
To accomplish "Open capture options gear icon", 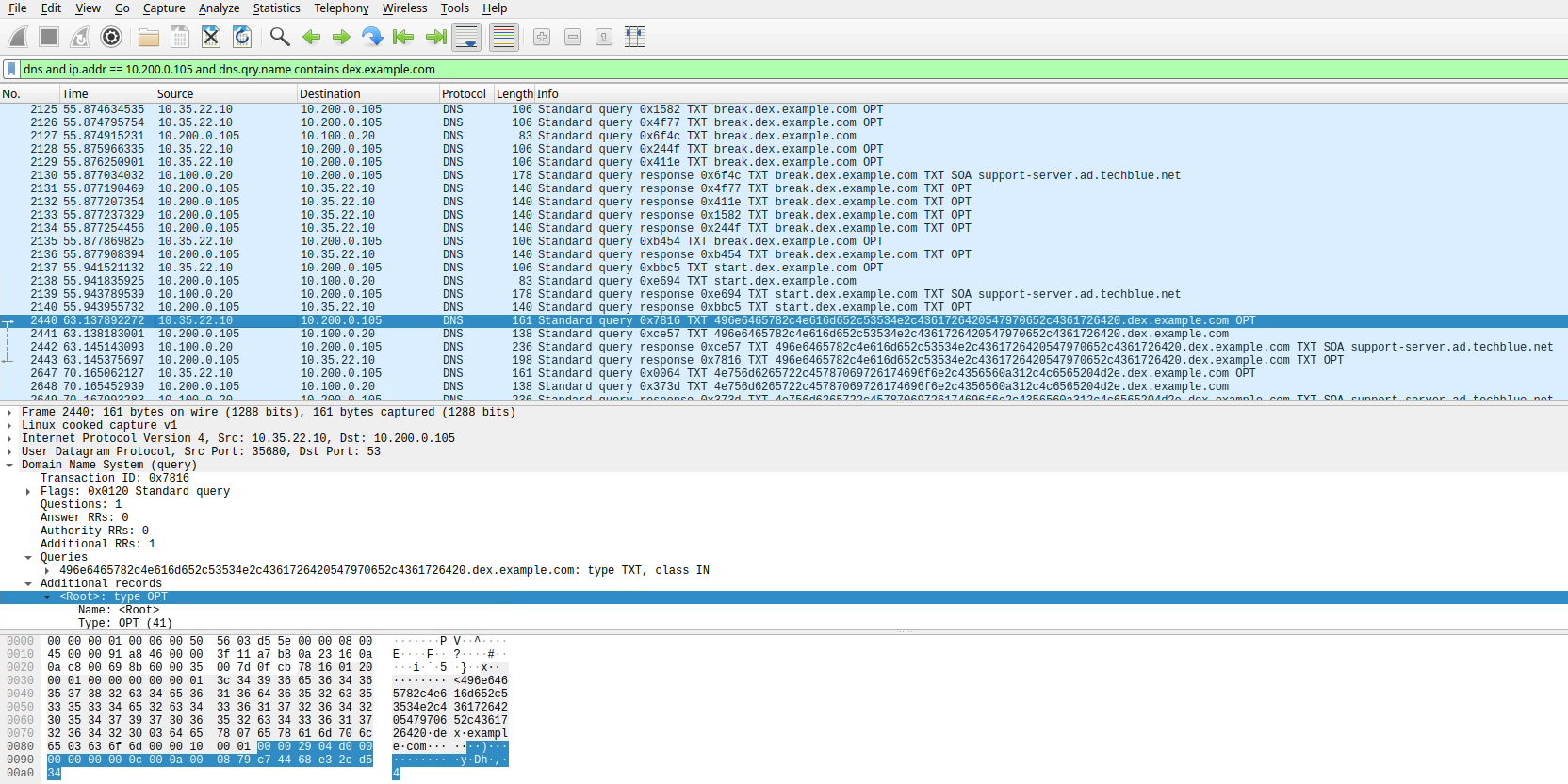I will [111, 37].
